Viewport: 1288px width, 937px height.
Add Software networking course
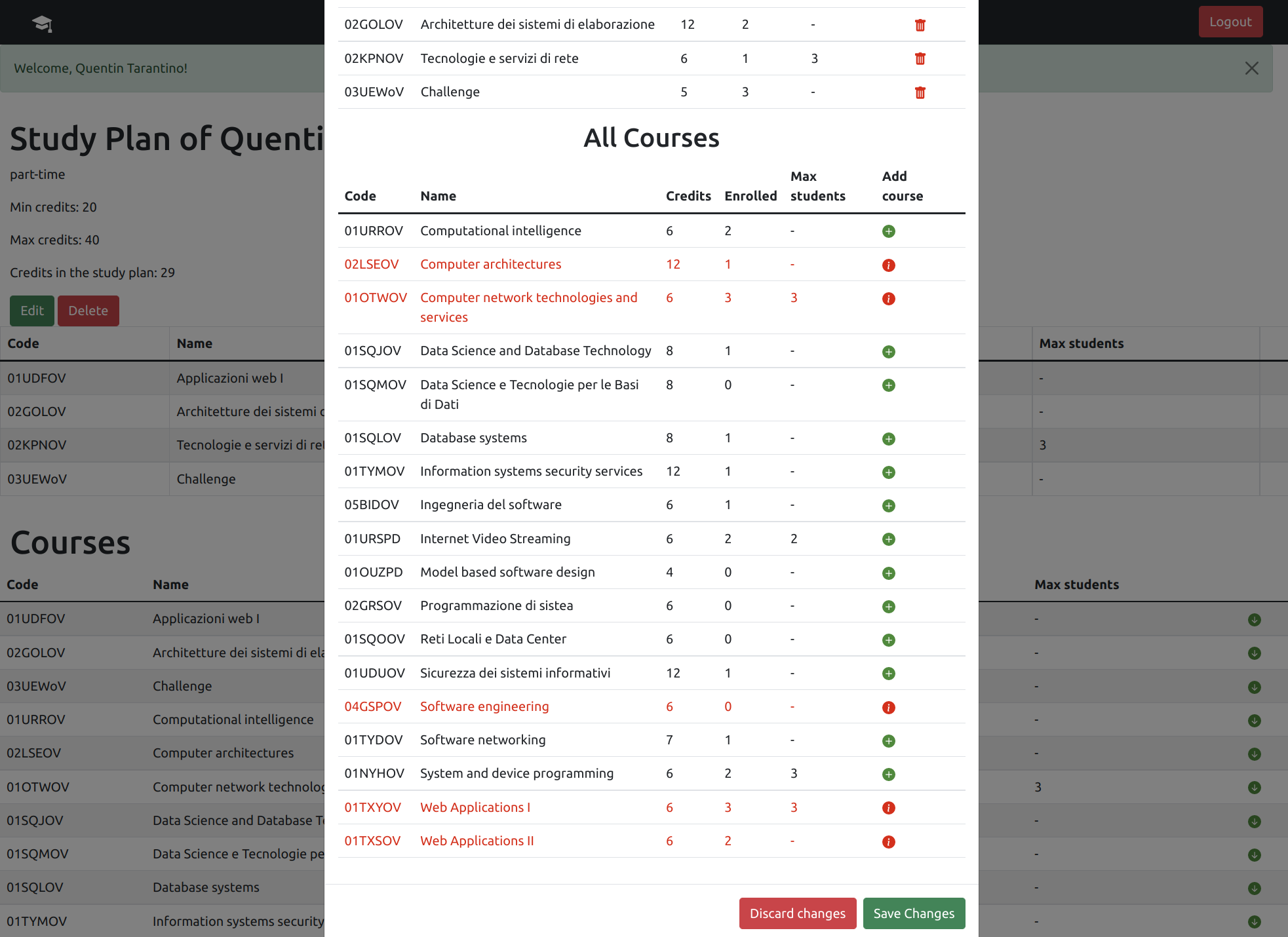point(888,741)
